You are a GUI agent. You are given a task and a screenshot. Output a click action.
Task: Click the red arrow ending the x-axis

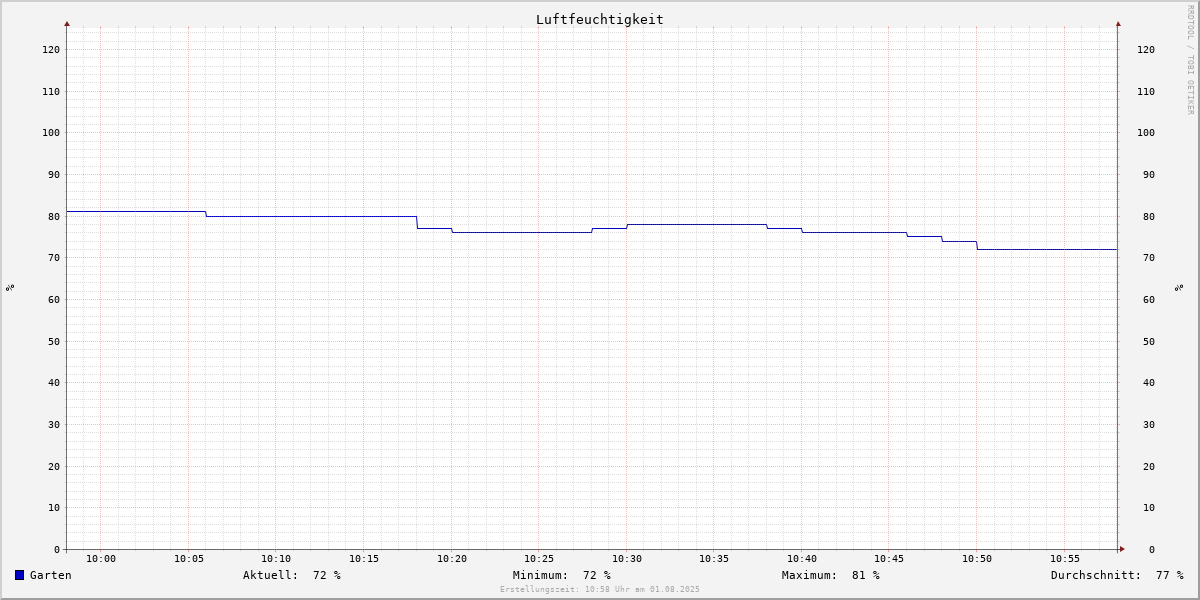[x=1122, y=548]
